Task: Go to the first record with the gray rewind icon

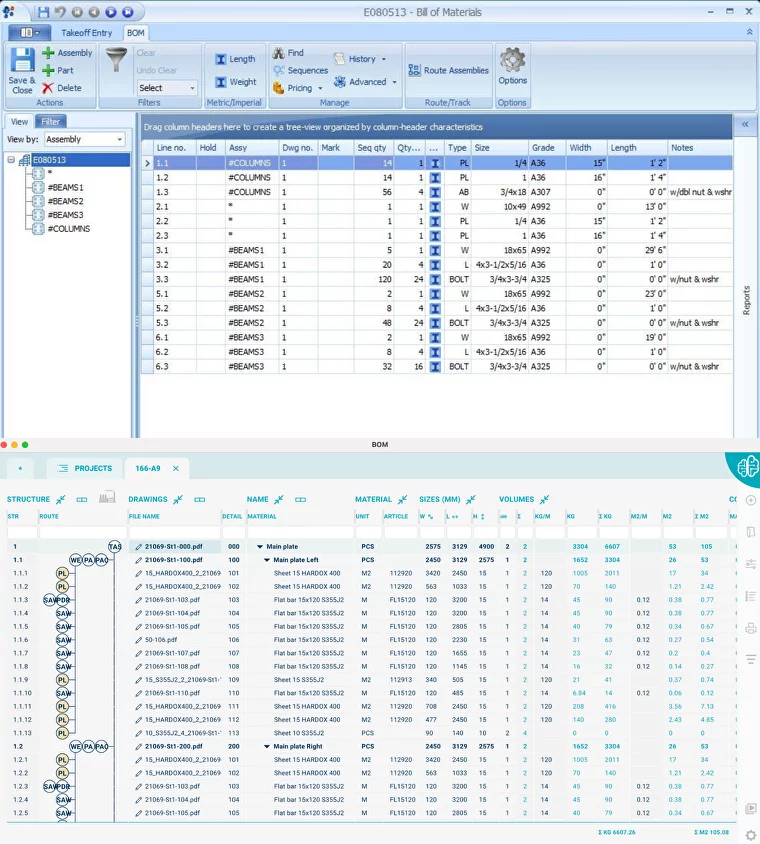Action: coord(77,11)
